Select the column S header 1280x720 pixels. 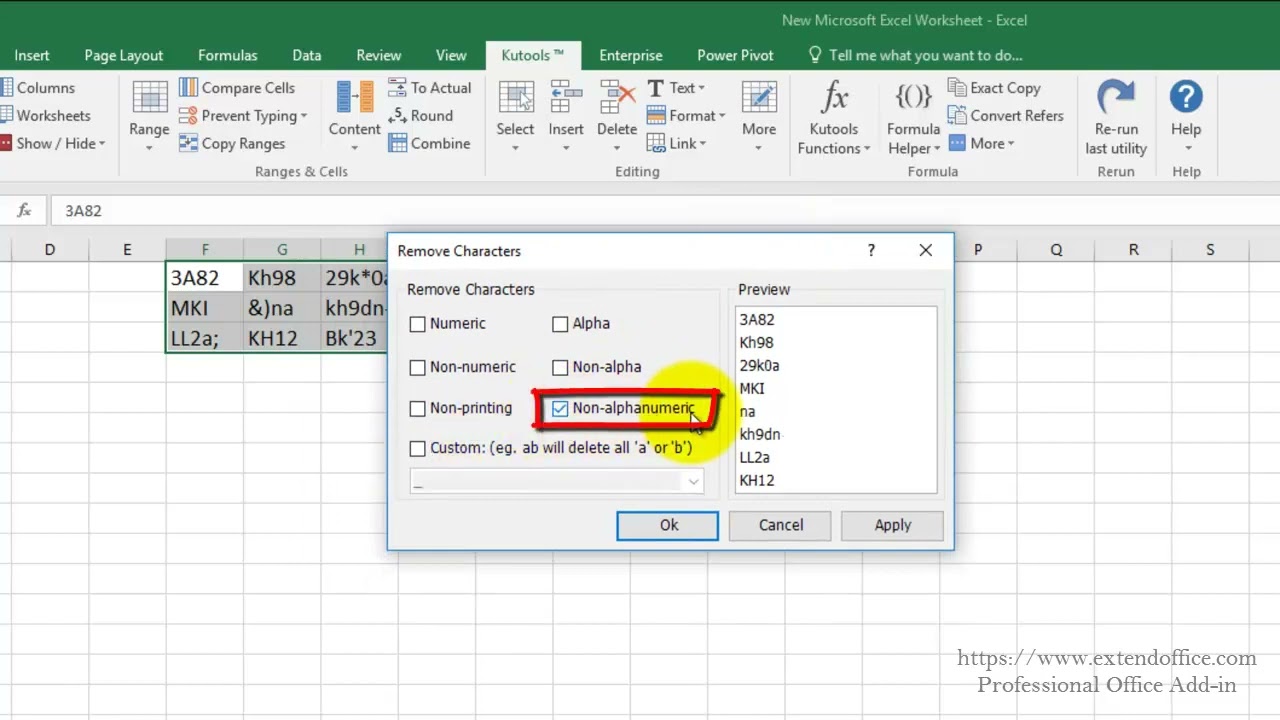pyautogui.click(x=1210, y=250)
